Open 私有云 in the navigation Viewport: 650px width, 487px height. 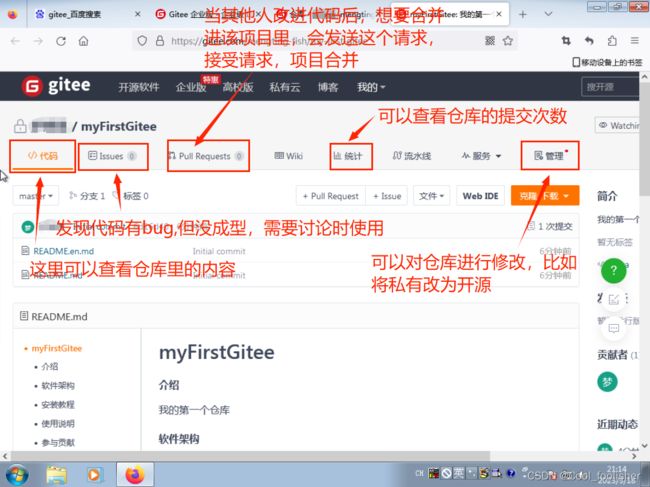click(285, 87)
